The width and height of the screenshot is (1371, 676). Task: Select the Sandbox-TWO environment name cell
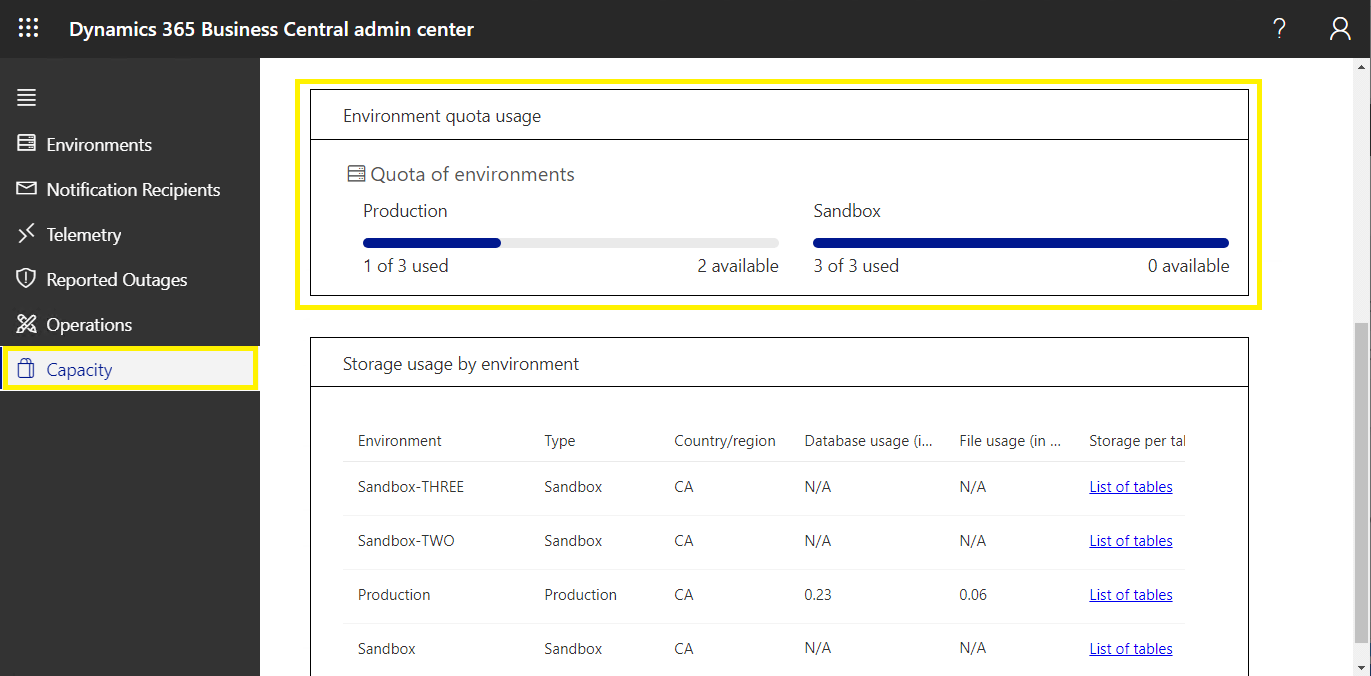[406, 541]
